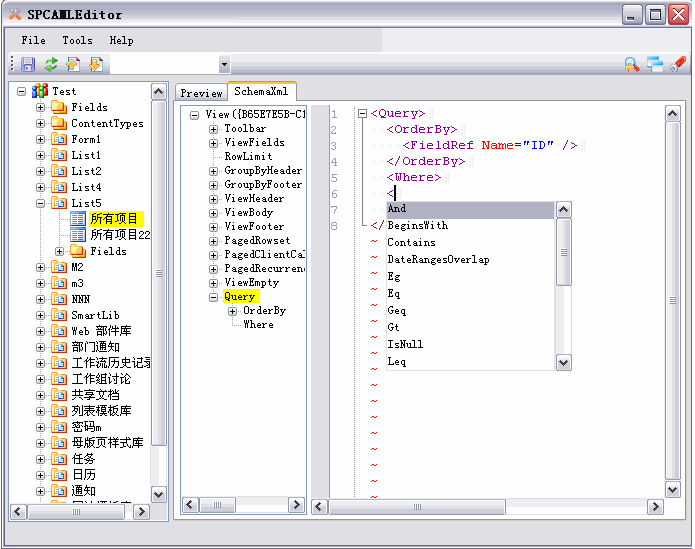
Task: Select BeginsWith in the autocomplete list
Action: tap(470, 226)
